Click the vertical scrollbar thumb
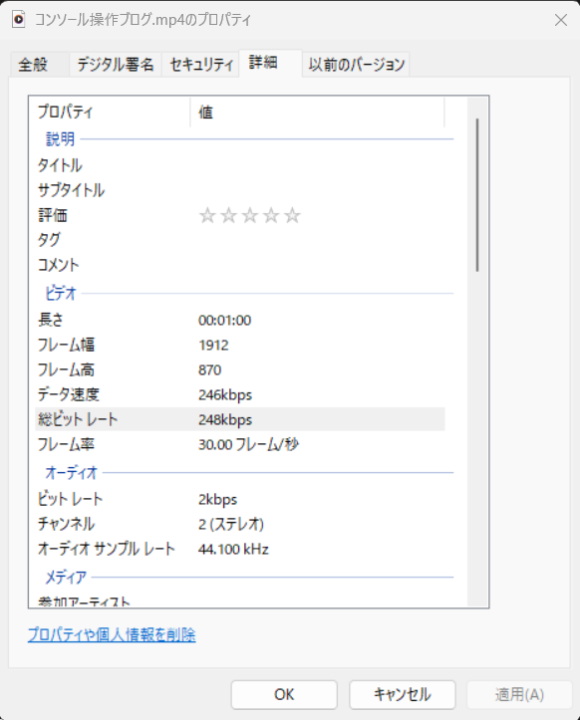The width and height of the screenshot is (580, 720). coord(478,195)
